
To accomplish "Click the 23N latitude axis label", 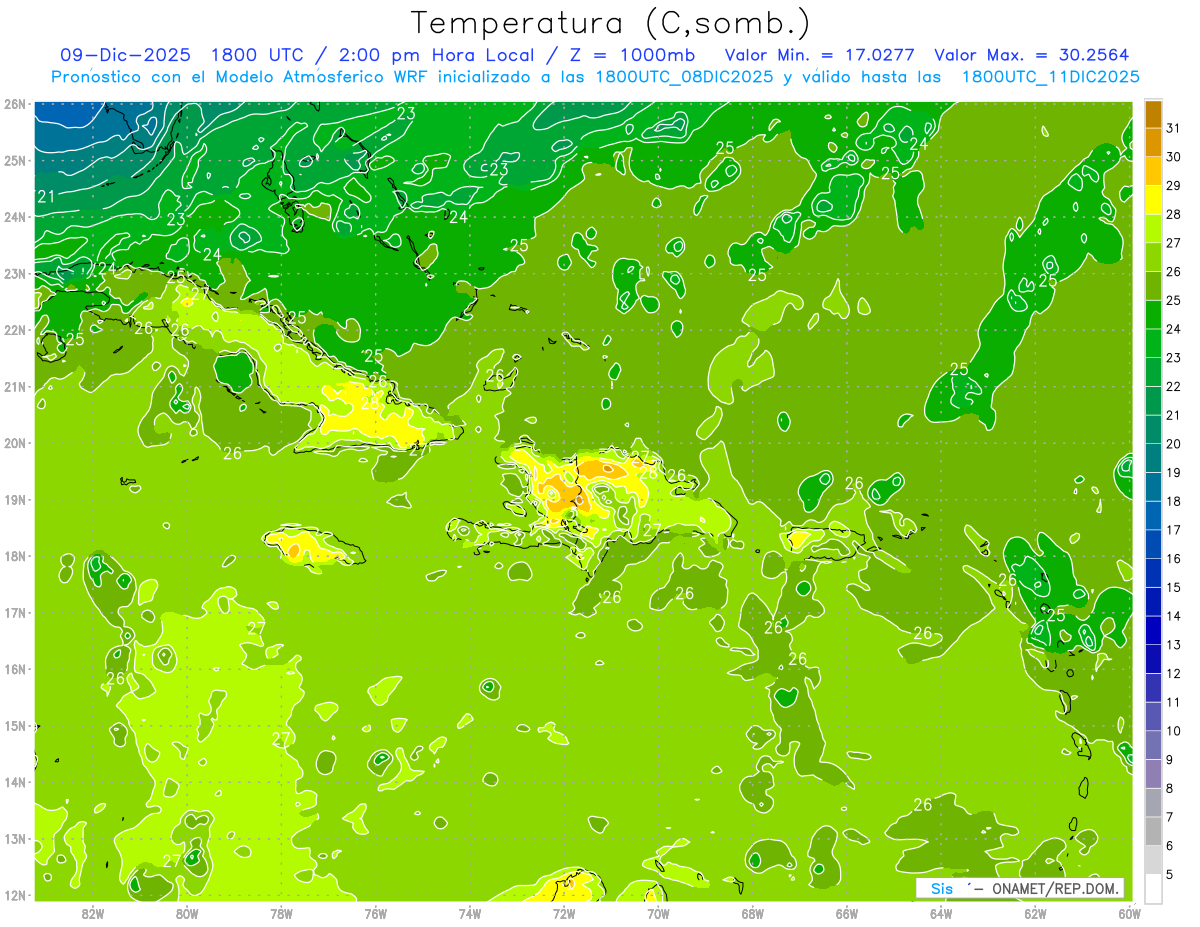I will pos(15,273).
